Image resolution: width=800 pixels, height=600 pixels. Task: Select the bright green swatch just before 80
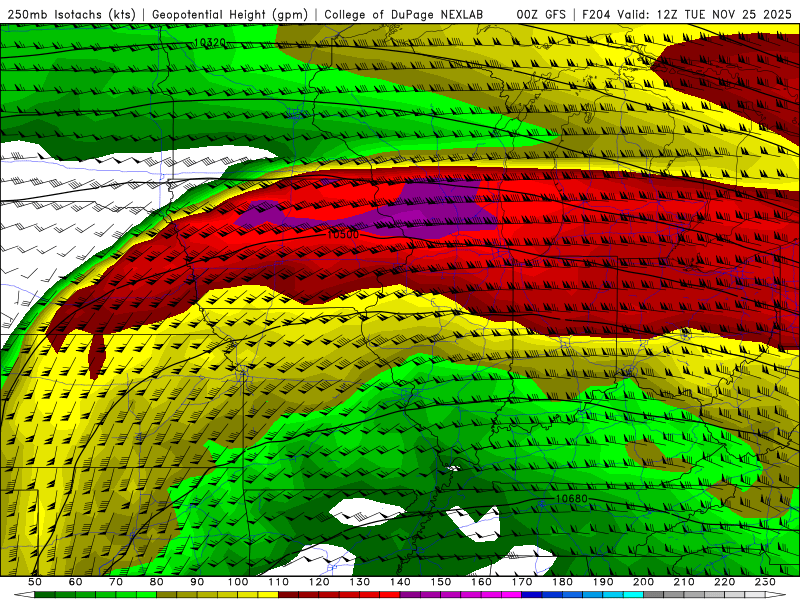tap(146, 594)
